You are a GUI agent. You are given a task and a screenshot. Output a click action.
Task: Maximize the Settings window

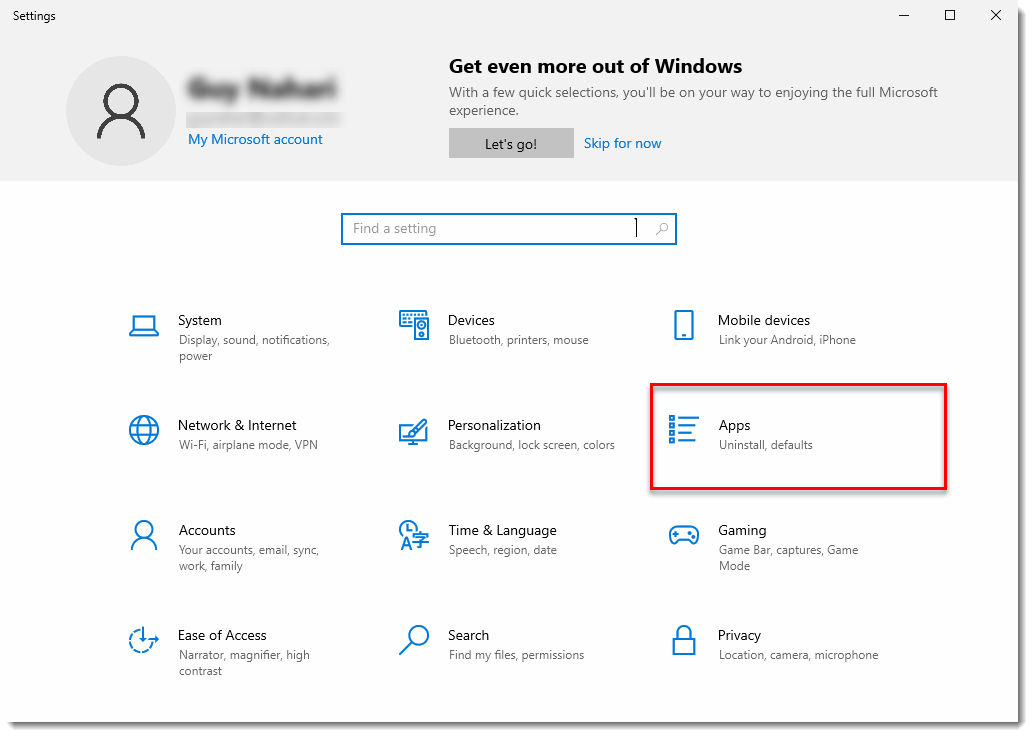coord(950,15)
